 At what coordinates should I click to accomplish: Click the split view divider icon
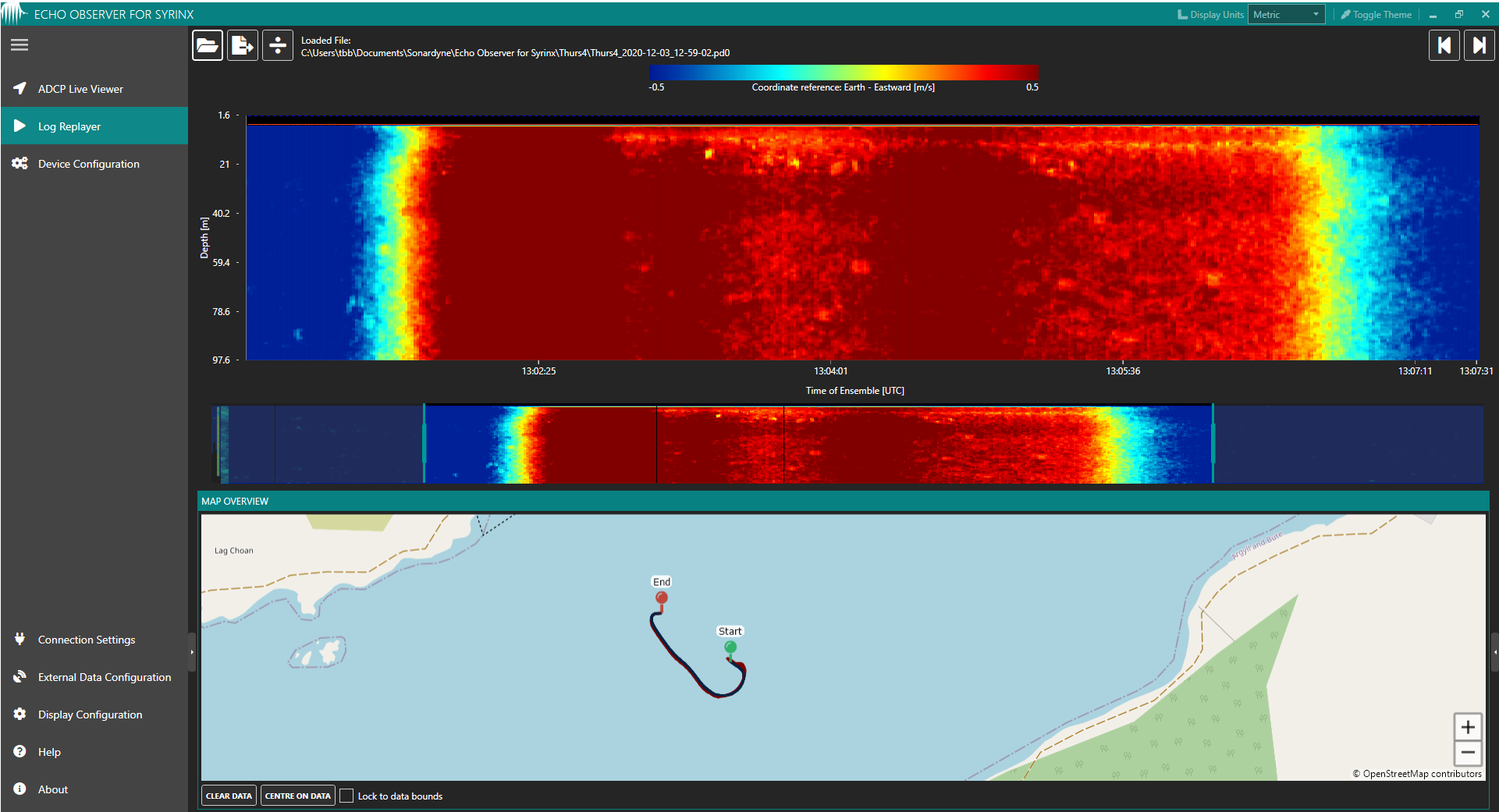coord(277,44)
